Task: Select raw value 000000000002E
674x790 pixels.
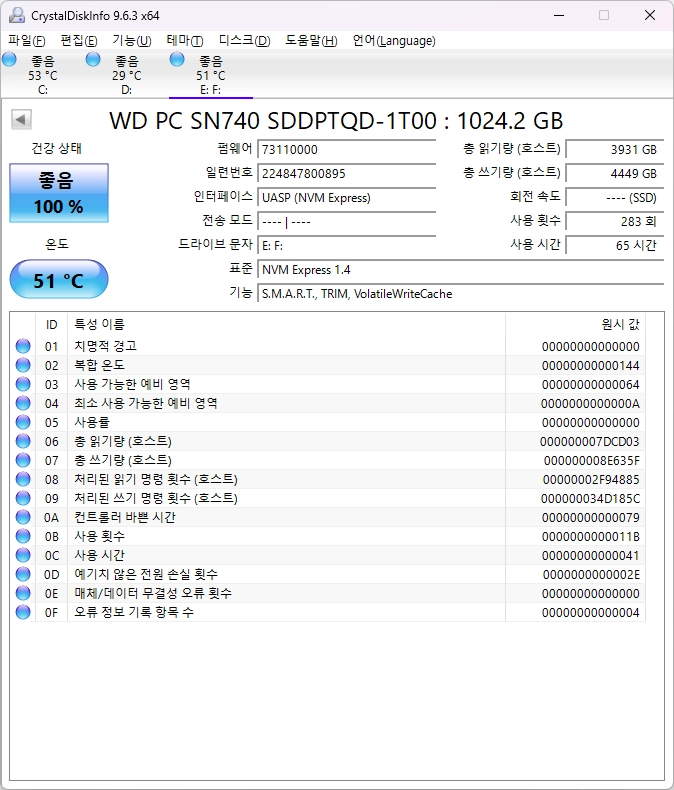Action: coord(591,574)
